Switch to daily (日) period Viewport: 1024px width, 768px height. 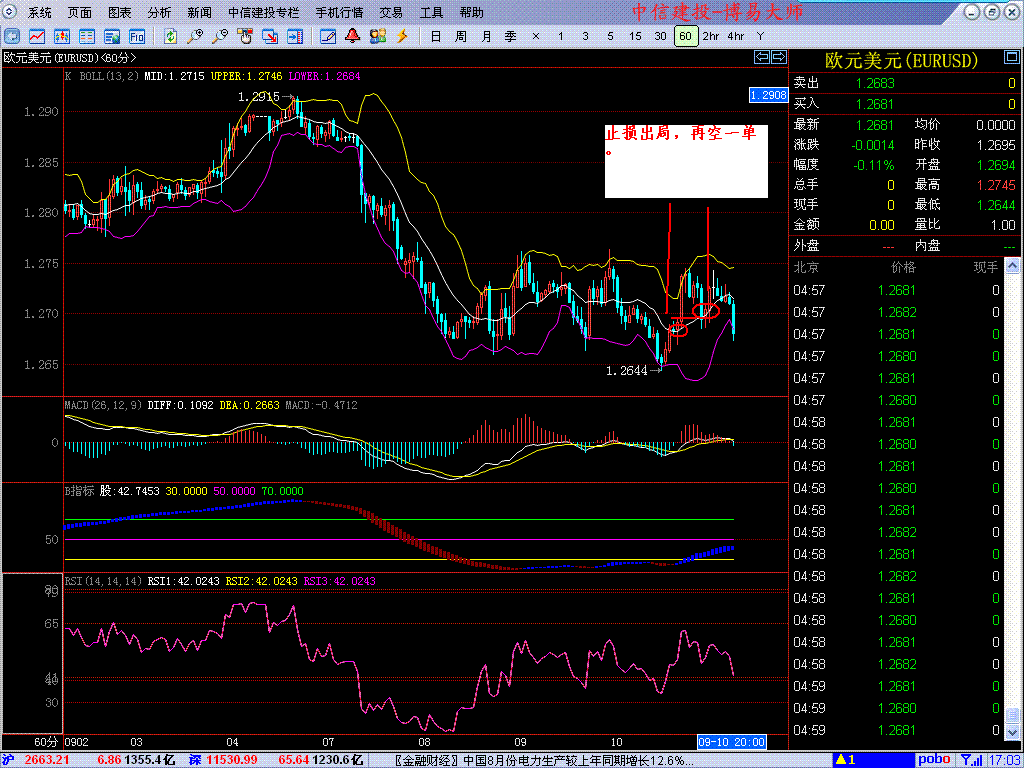(x=436, y=37)
